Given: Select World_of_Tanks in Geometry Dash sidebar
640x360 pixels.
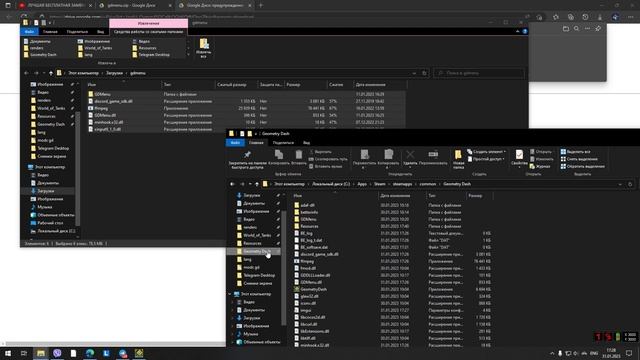Looking at the screenshot, I should pyautogui.click(x=253, y=236).
